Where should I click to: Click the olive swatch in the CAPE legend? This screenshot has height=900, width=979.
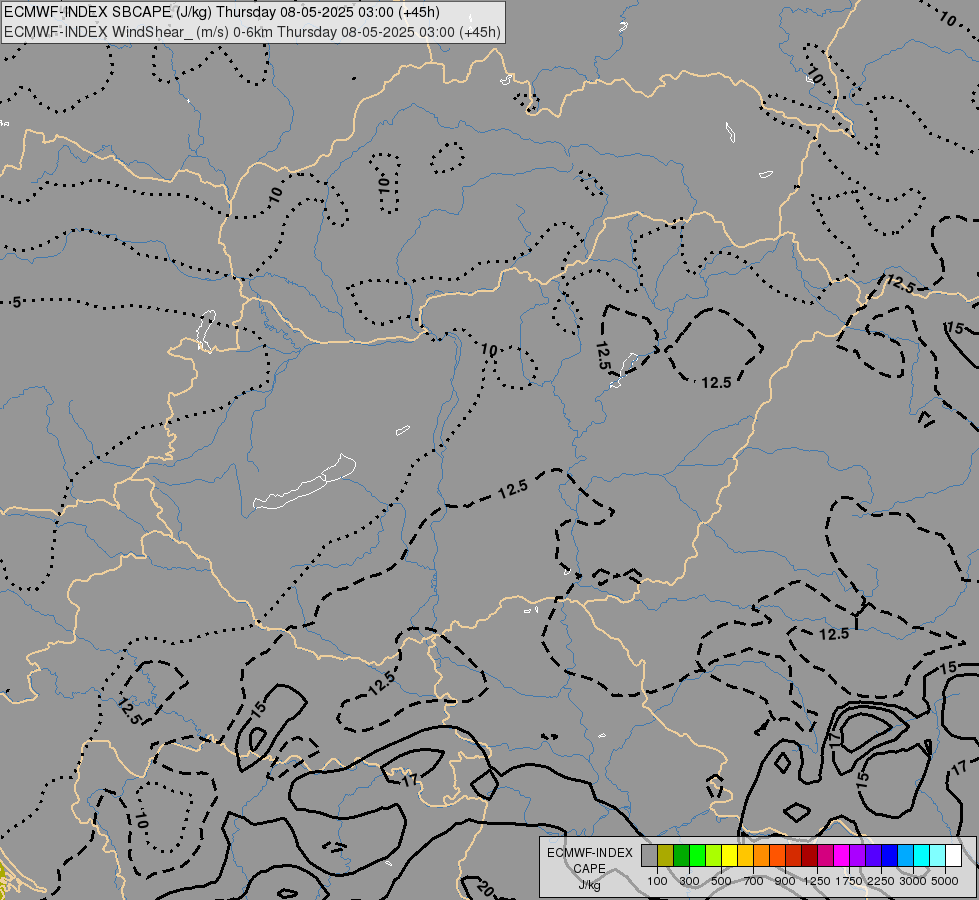pyautogui.click(x=666, y=856)
